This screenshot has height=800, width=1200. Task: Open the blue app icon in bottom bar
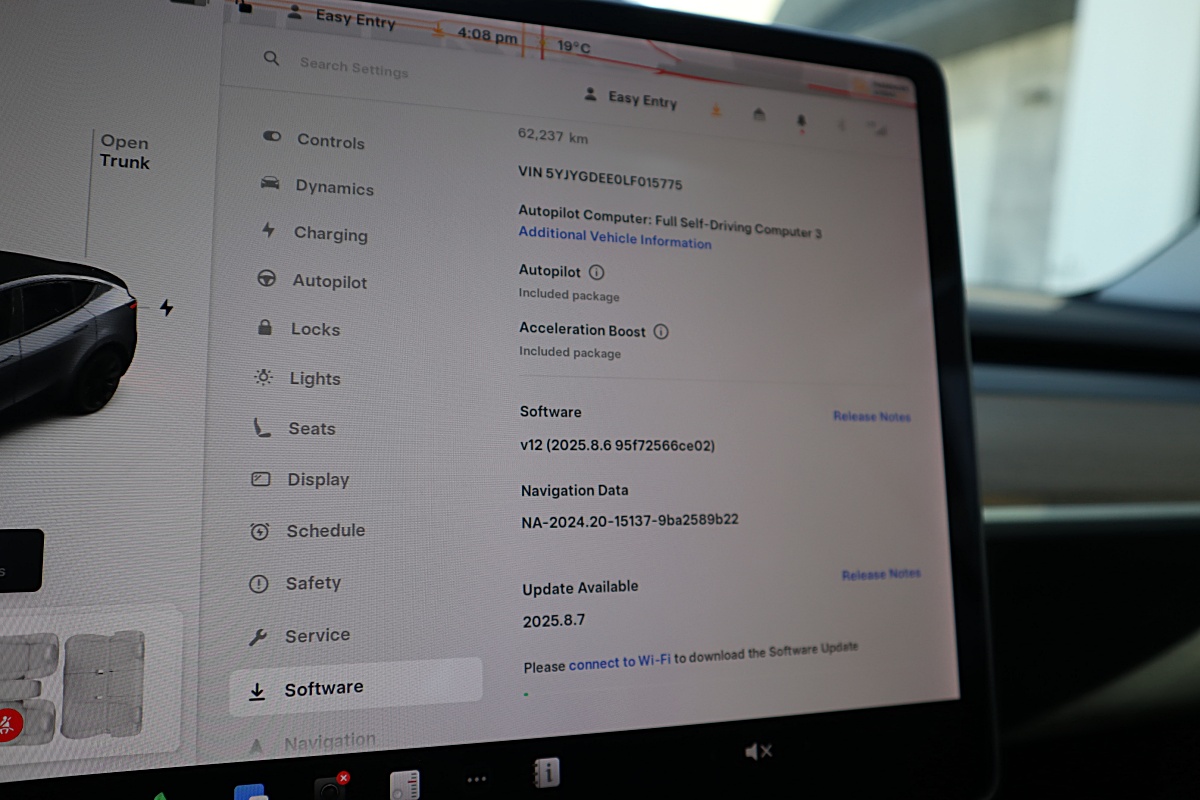pos(250,791)
